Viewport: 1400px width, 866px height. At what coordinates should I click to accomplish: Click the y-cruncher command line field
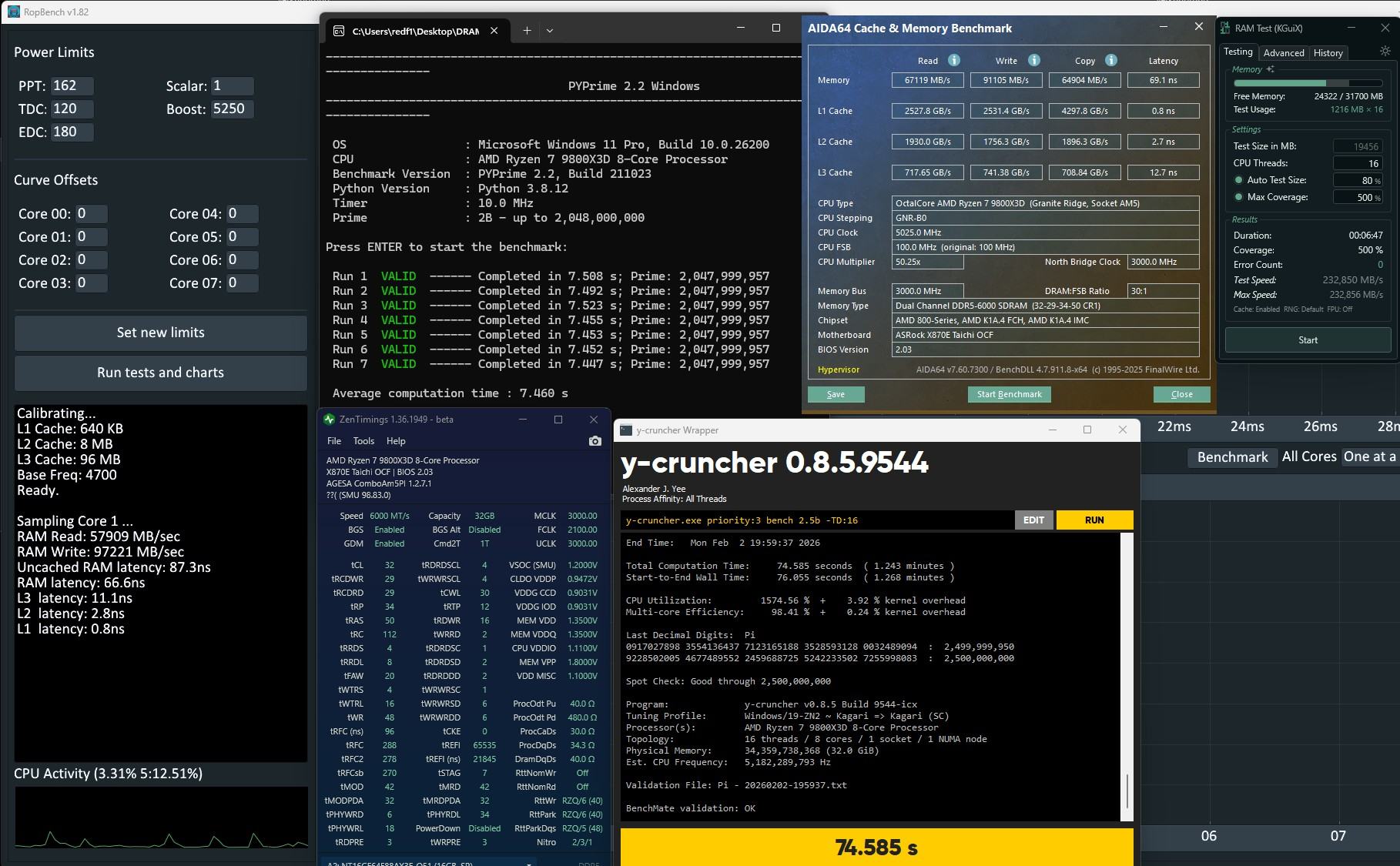[817, 520]
